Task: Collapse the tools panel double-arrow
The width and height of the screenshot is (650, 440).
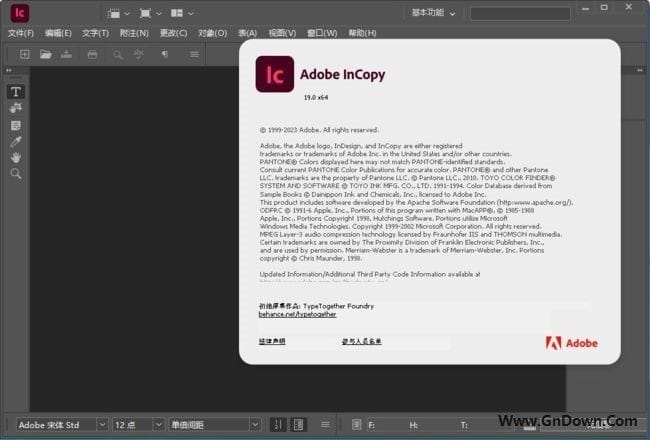Action: [8, 70]
